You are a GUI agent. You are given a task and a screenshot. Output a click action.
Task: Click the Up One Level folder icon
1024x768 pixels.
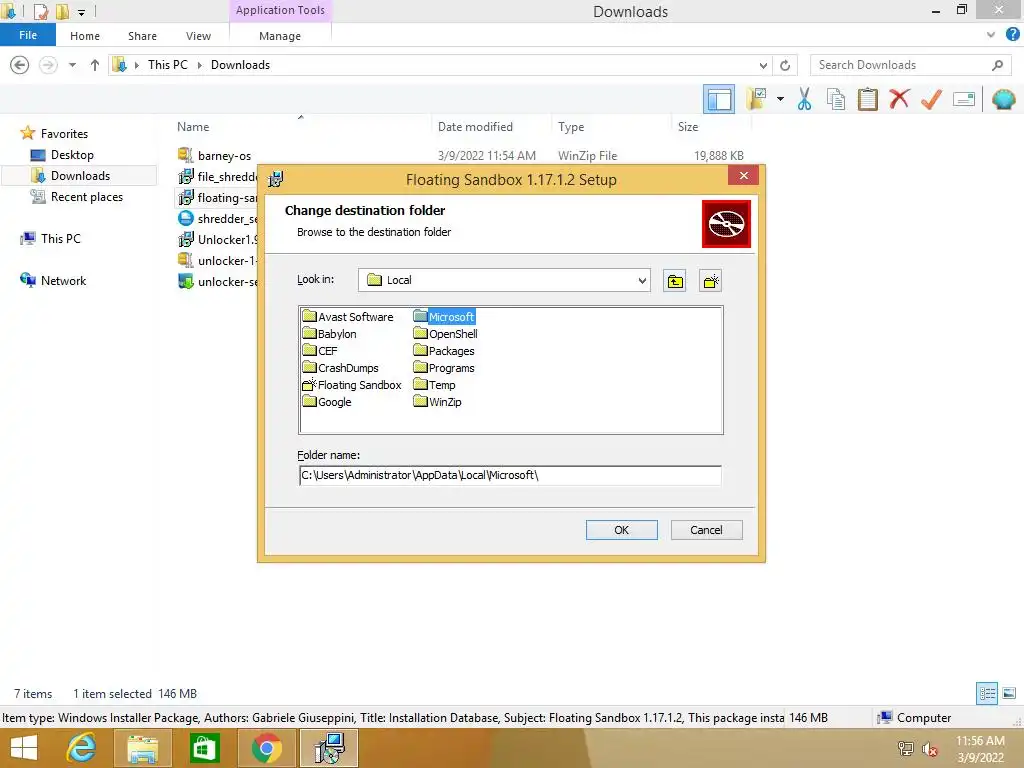pyautogui.click(x=675, y=281)
